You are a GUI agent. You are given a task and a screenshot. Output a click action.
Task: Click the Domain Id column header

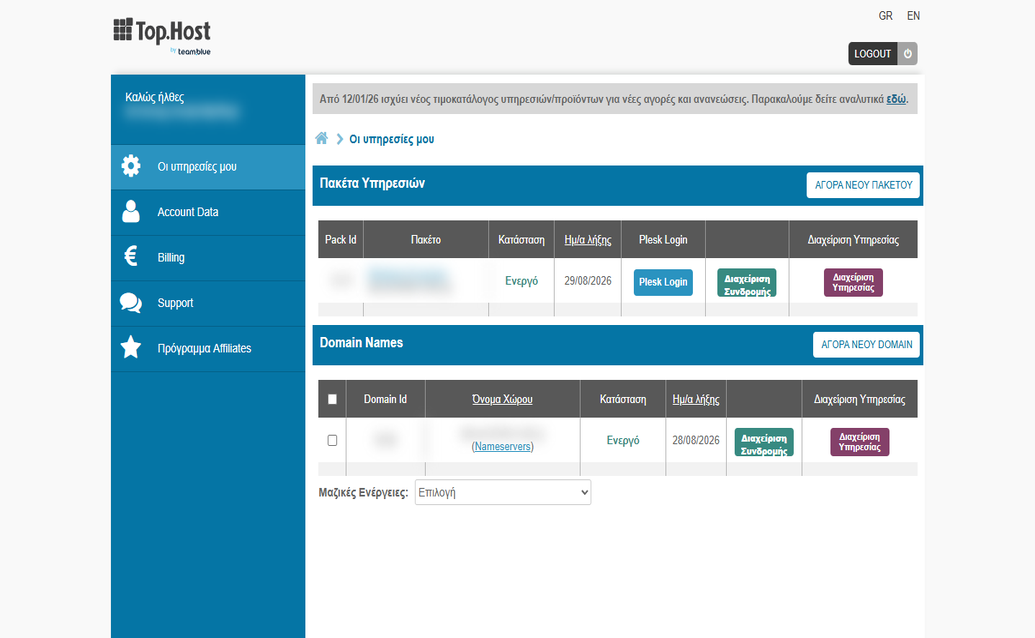[385, 399]
